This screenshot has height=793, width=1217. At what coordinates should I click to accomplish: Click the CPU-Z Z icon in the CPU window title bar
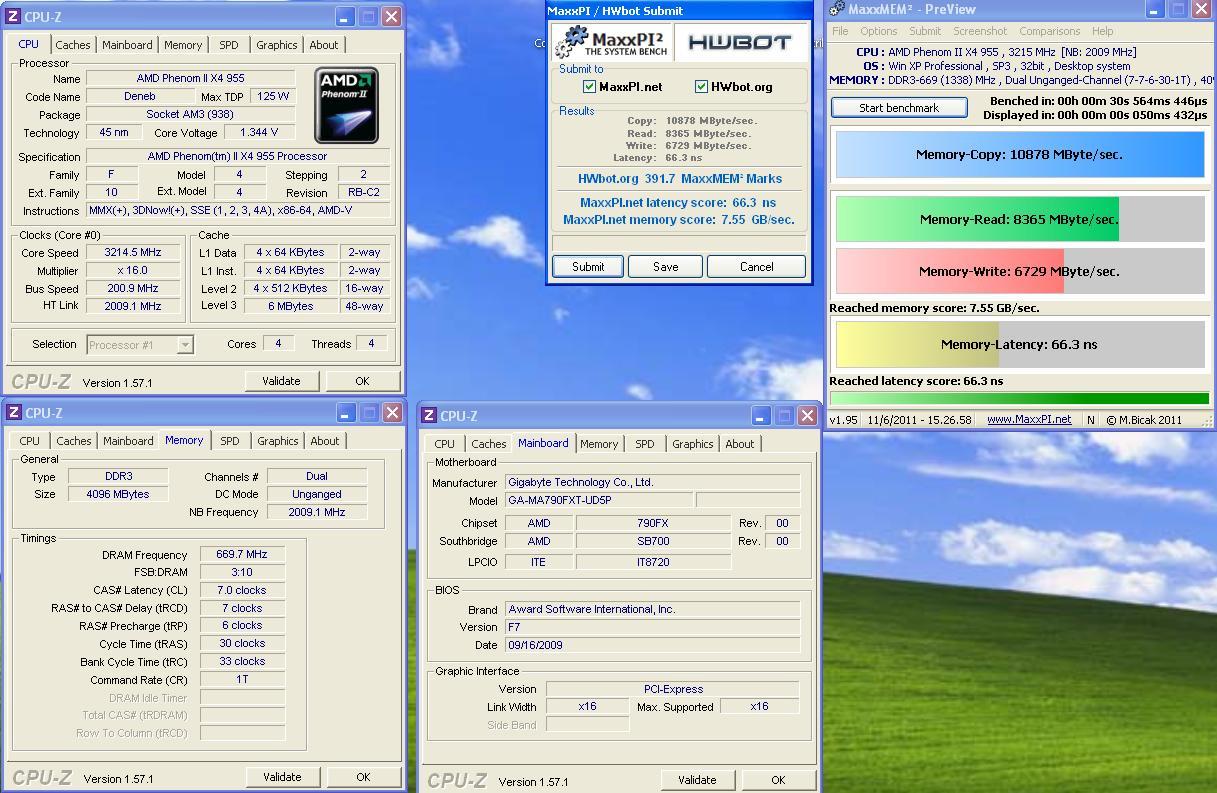pos(14,16)
